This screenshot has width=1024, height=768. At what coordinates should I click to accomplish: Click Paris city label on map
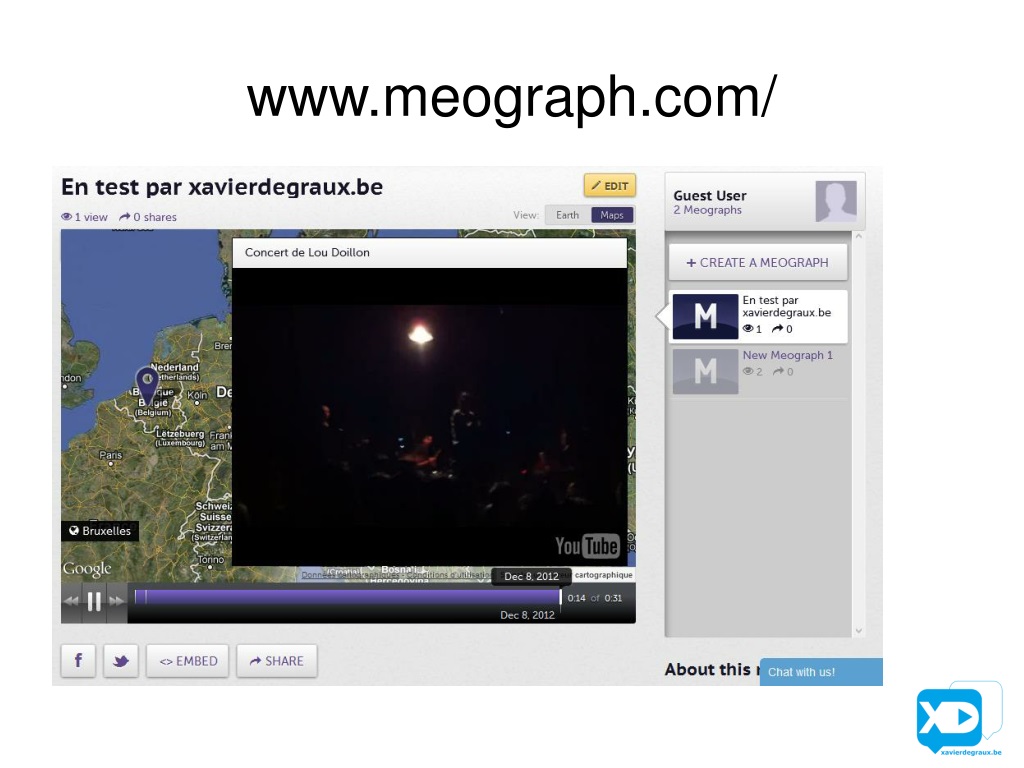click(x=110, y=455)
